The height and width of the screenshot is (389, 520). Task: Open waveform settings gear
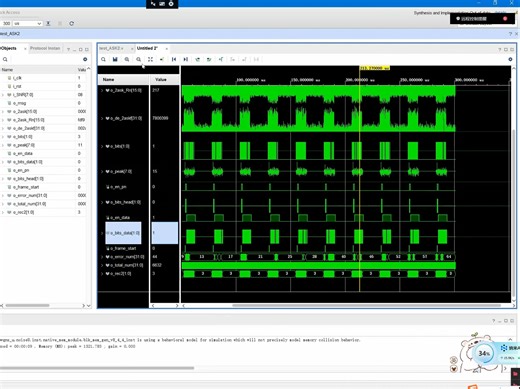click(510, 59)
